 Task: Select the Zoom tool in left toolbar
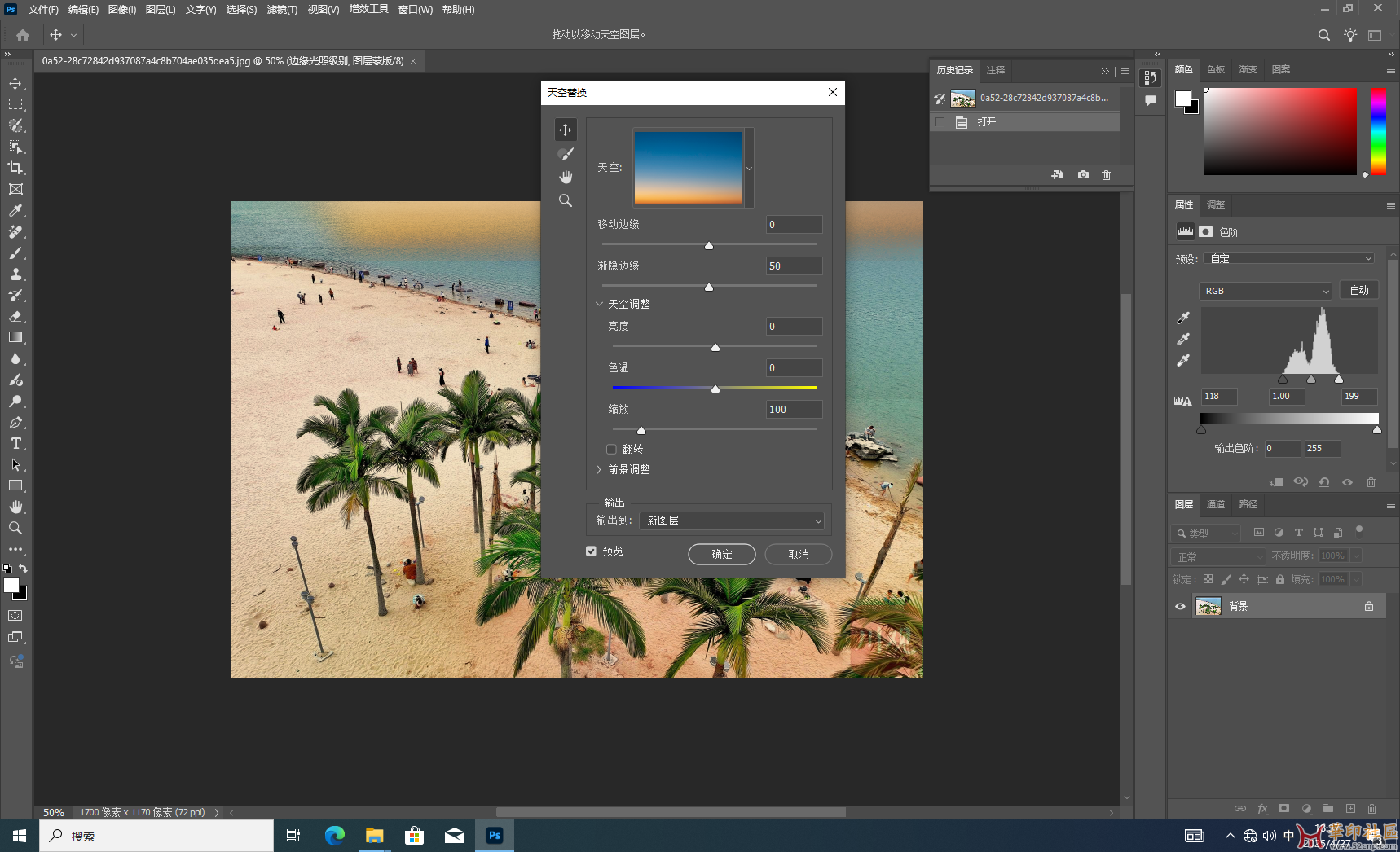(15, 528)
